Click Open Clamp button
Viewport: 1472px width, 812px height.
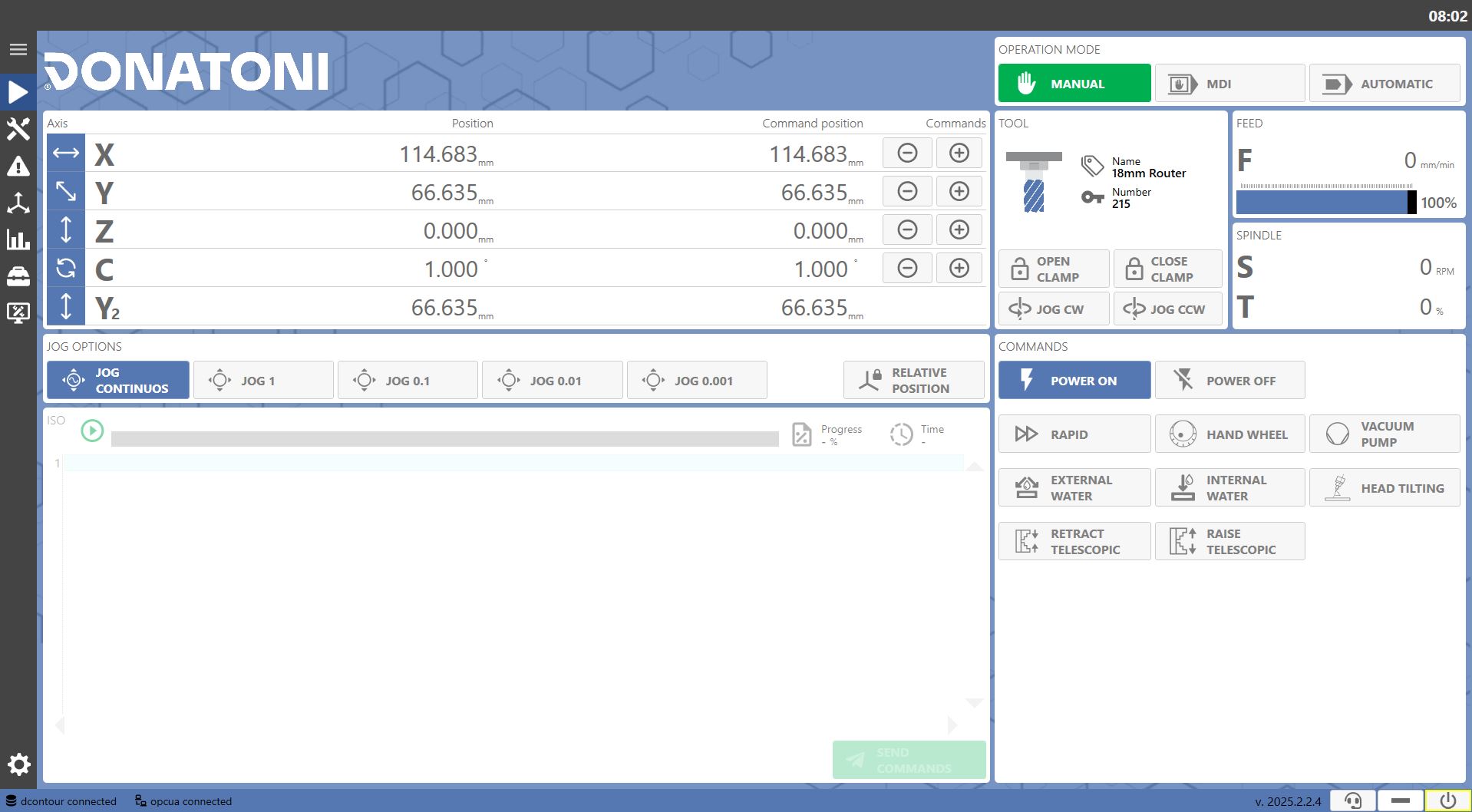(x=1054, y=269)
